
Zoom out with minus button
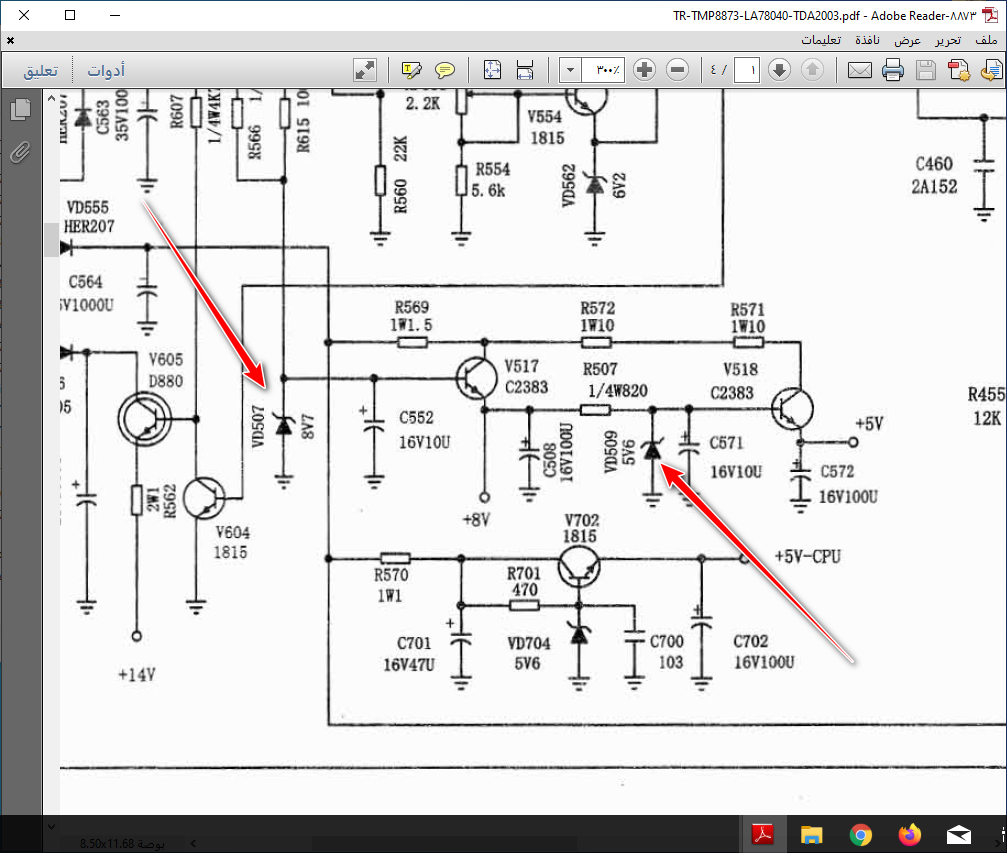click(678, 69)
